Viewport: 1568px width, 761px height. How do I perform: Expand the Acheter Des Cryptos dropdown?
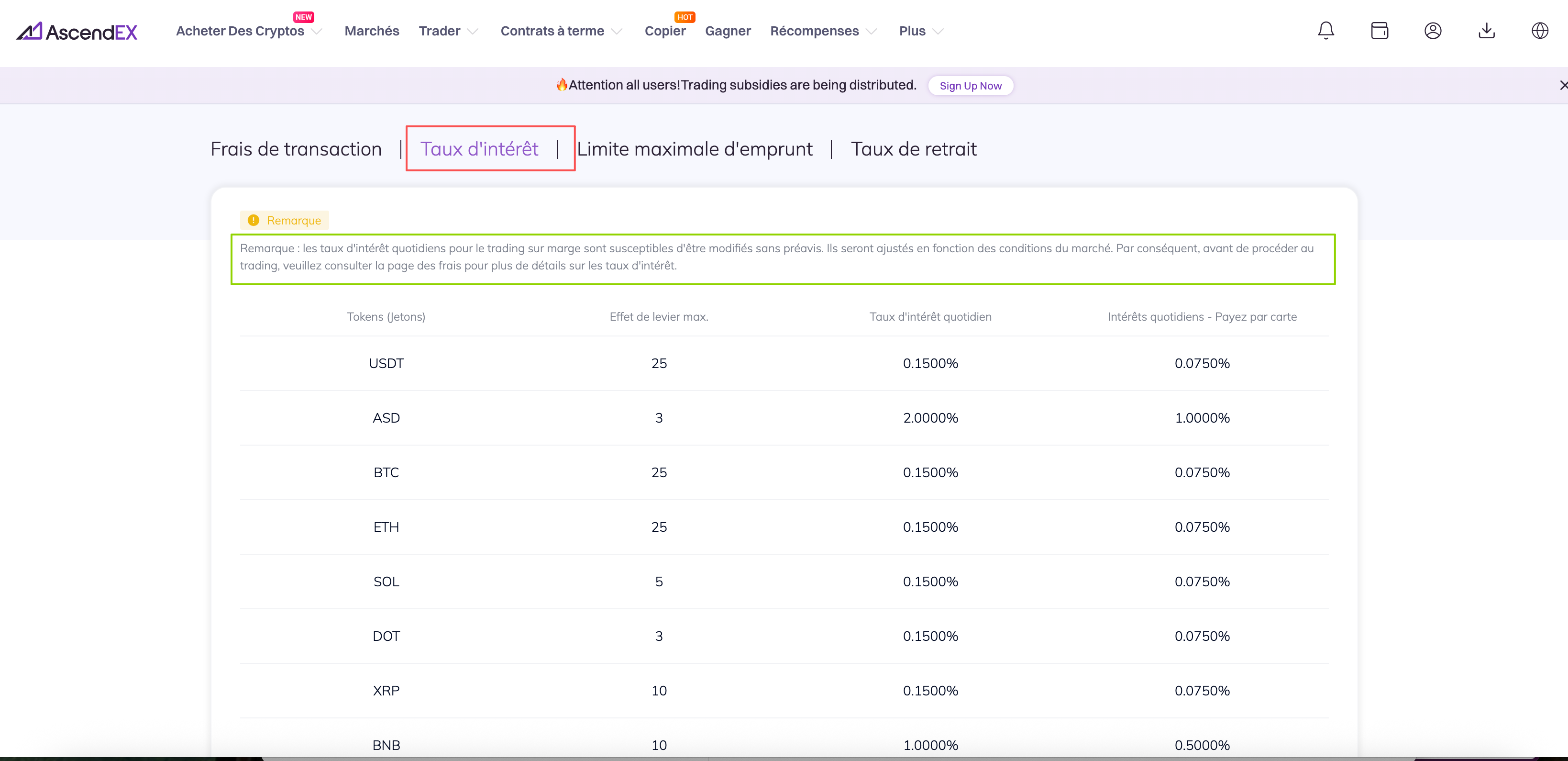[248, 31]
